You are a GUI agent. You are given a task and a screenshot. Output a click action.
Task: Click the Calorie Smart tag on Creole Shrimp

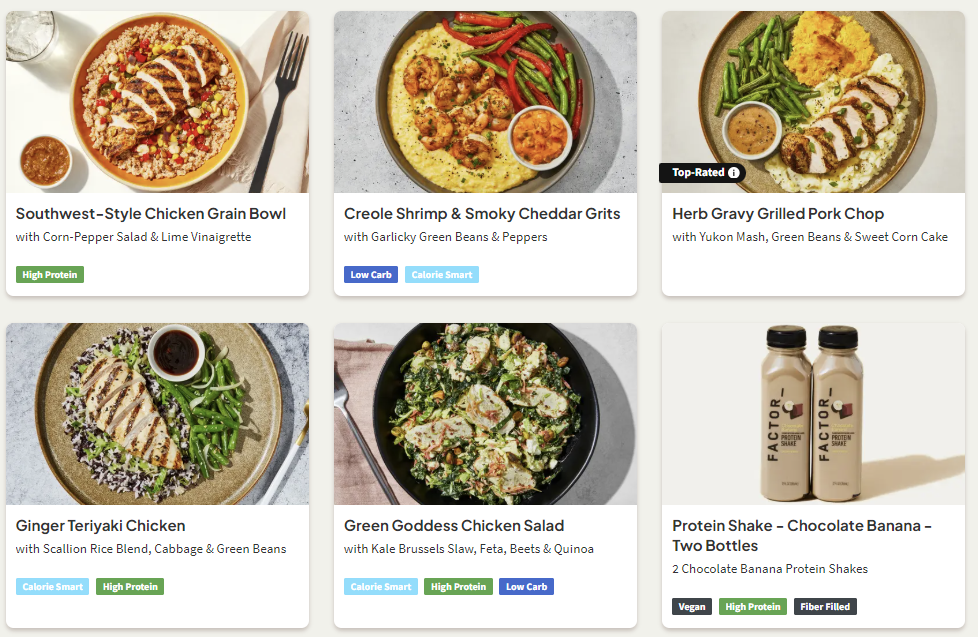[x=442, y=274]
